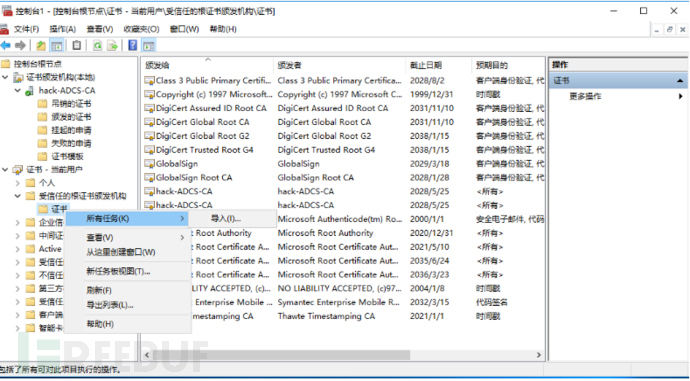Open the 文件(F) menu
Image resolution: width=690 pixels, height=381 pixels.
26,29
